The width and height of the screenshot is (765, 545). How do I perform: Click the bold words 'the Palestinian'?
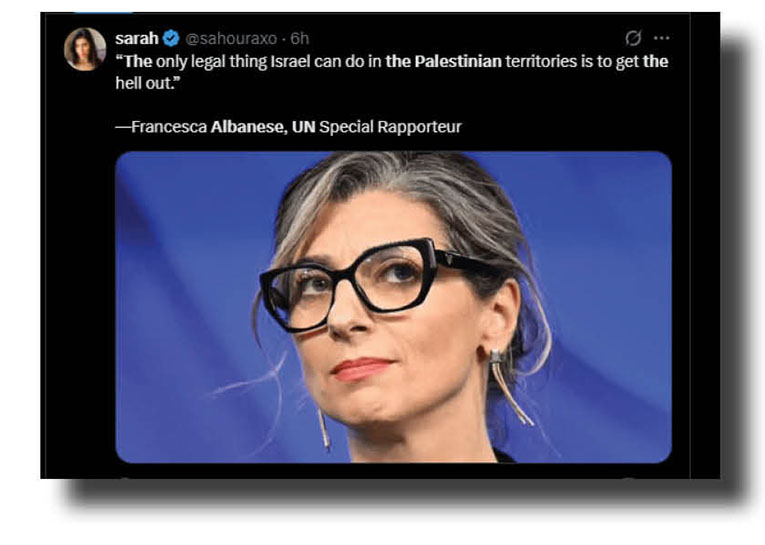[443, 61]
